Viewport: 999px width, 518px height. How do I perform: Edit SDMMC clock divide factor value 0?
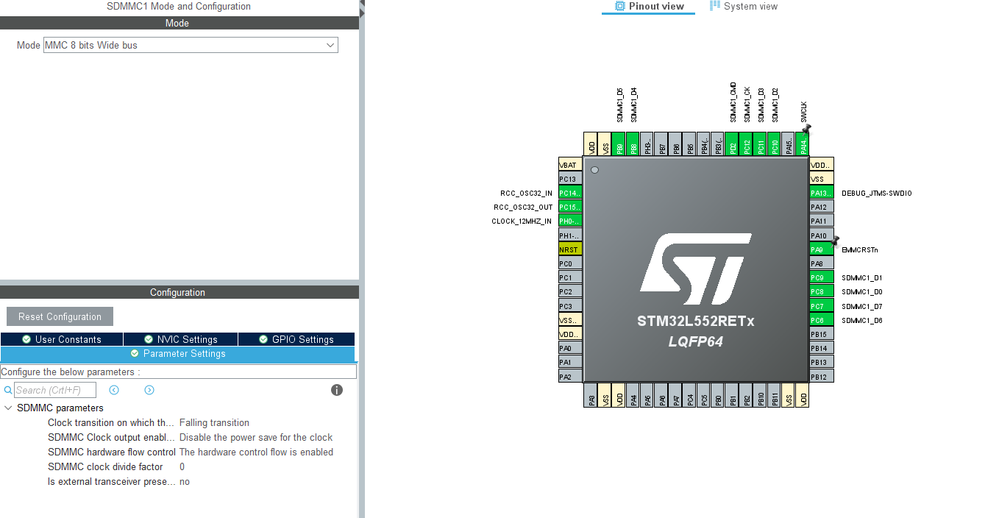pos(182,466)
